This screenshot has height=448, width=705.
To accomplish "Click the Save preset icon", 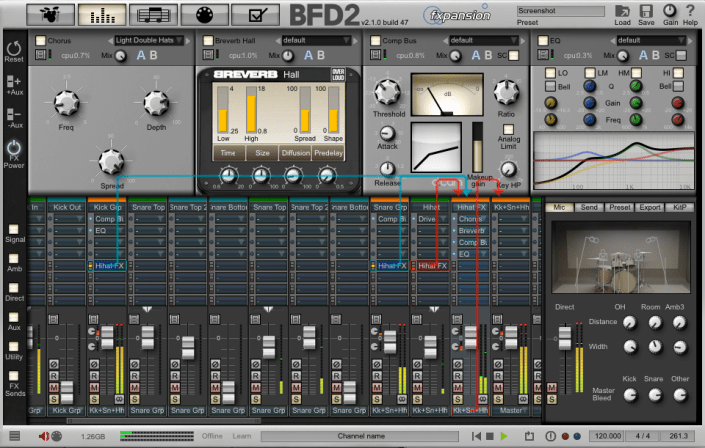I will point(647,12).
